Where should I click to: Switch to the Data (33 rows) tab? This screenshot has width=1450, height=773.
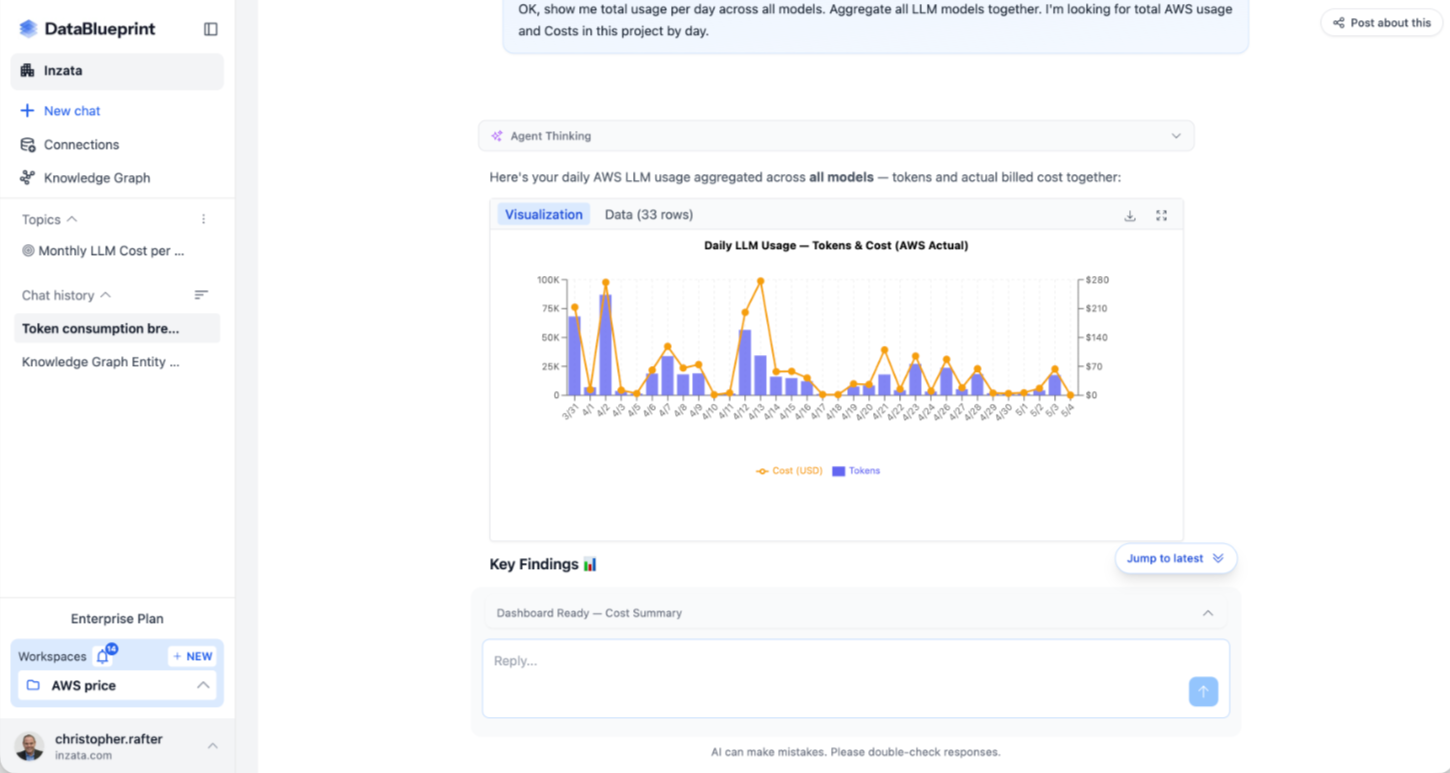coord(649,215)
